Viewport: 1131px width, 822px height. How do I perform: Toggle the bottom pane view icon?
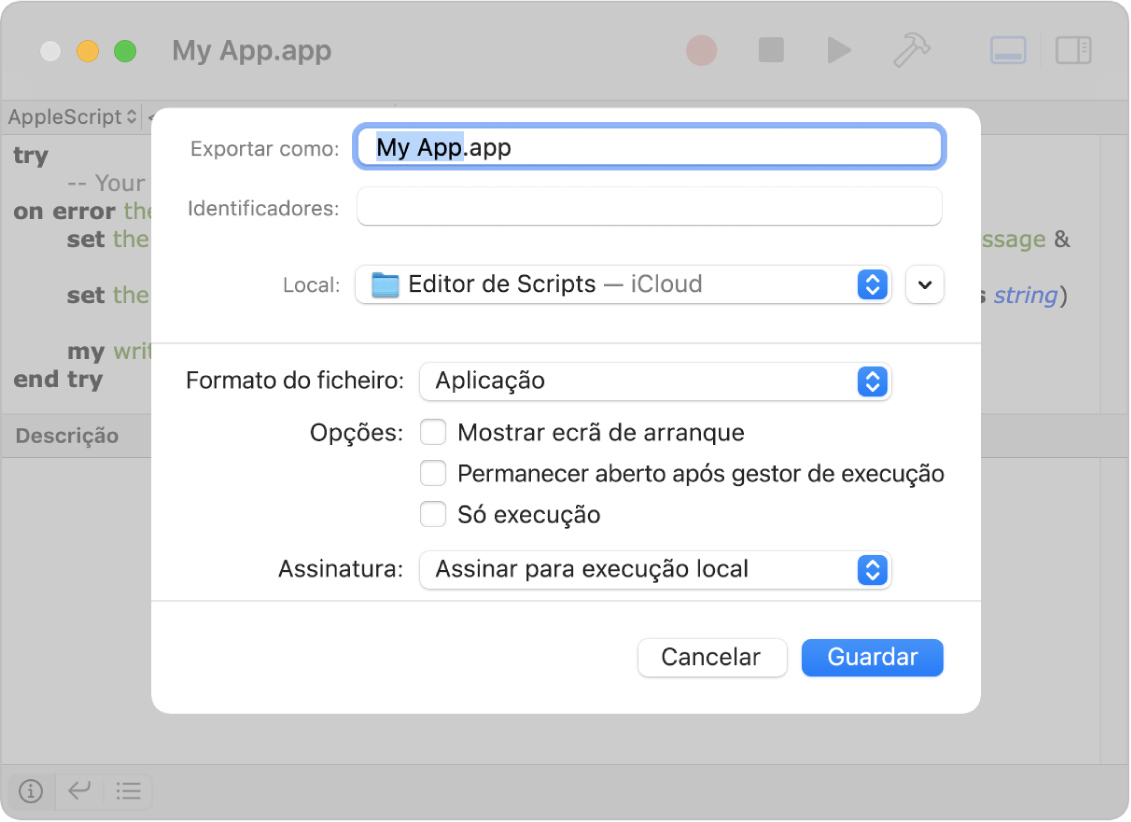(1008, 51)
